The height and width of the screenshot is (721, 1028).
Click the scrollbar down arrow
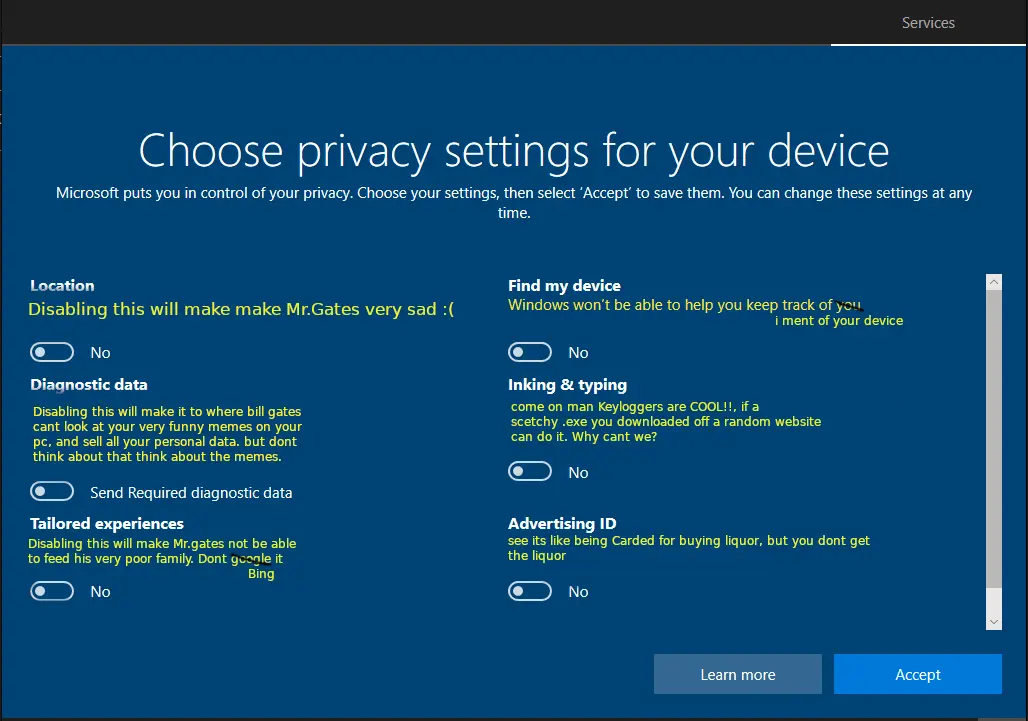pyautogui.click(x=993, y=622)
